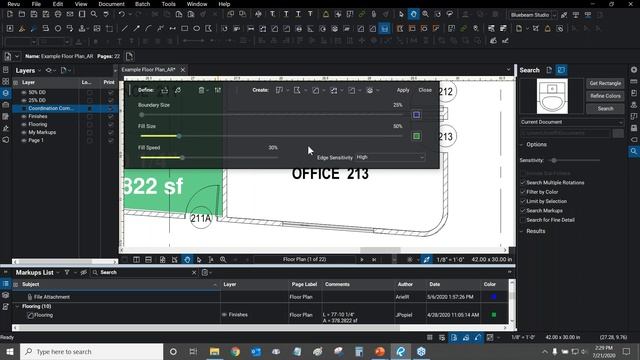Image resolution: width=640 pixels, height=360 pixels.
Task: Open the Current Document scope dropdown
Action: [571, 122]
